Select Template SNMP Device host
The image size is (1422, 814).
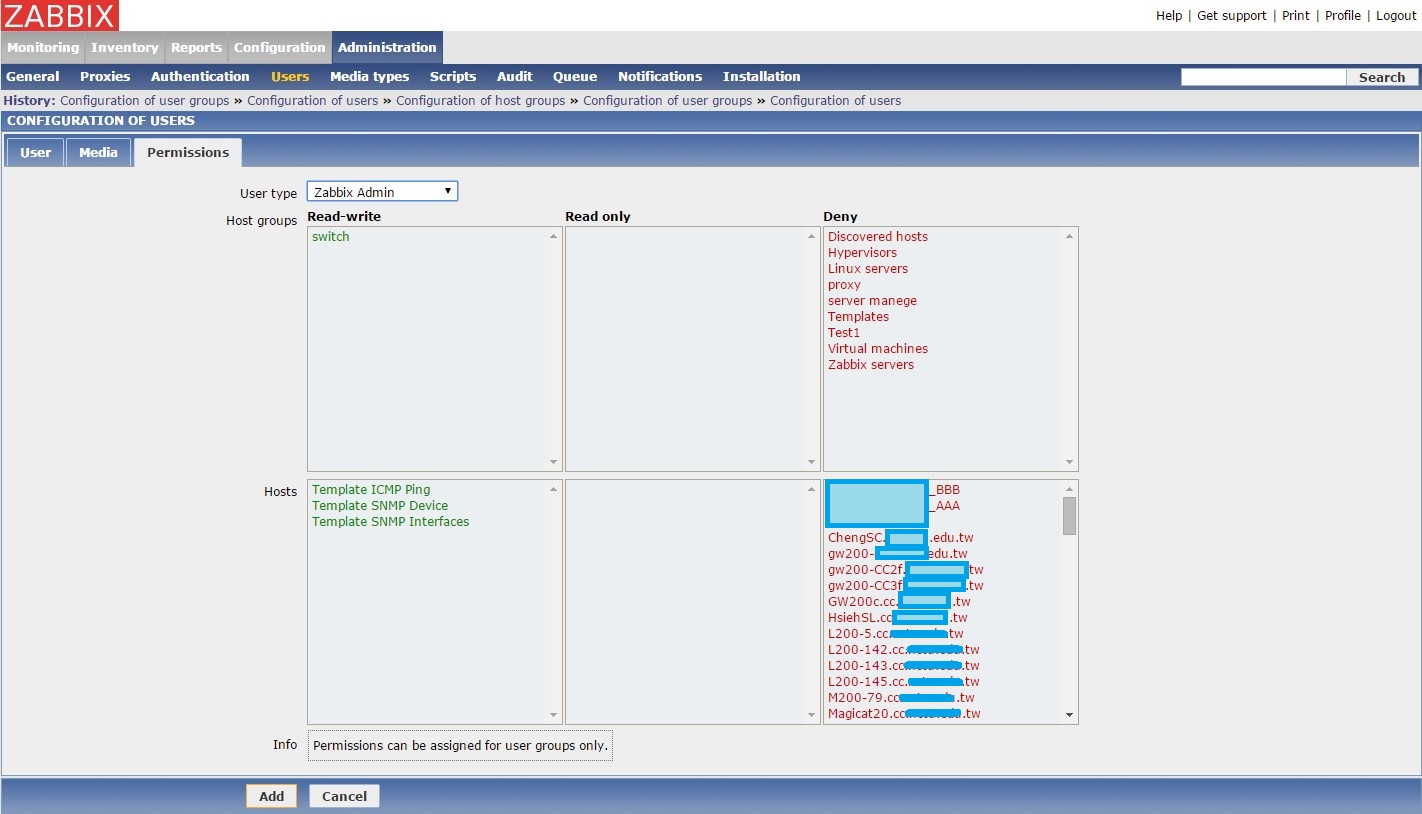click(x=380, y=506)
